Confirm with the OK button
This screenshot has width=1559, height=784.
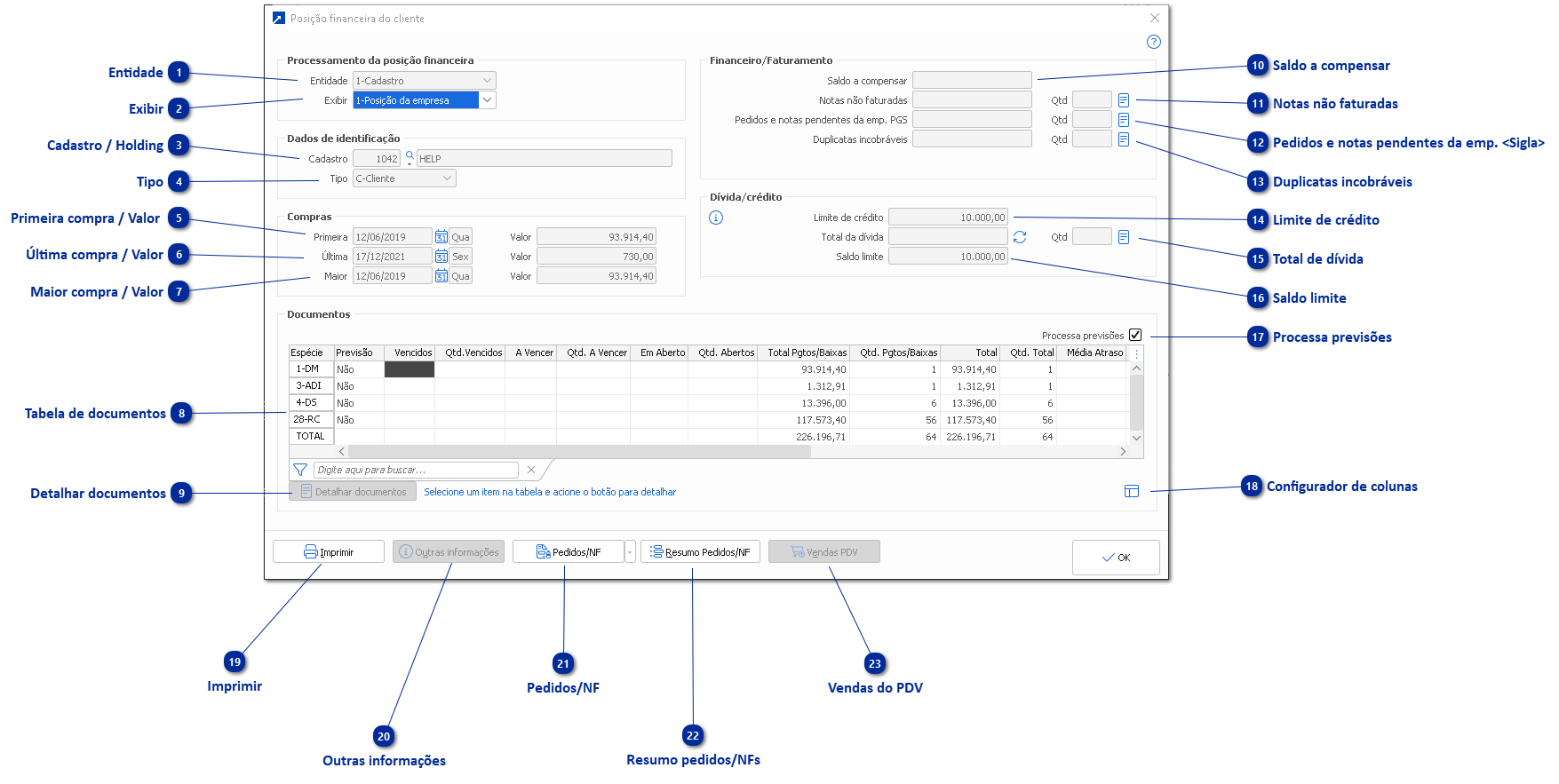(x=1116, y=558)
